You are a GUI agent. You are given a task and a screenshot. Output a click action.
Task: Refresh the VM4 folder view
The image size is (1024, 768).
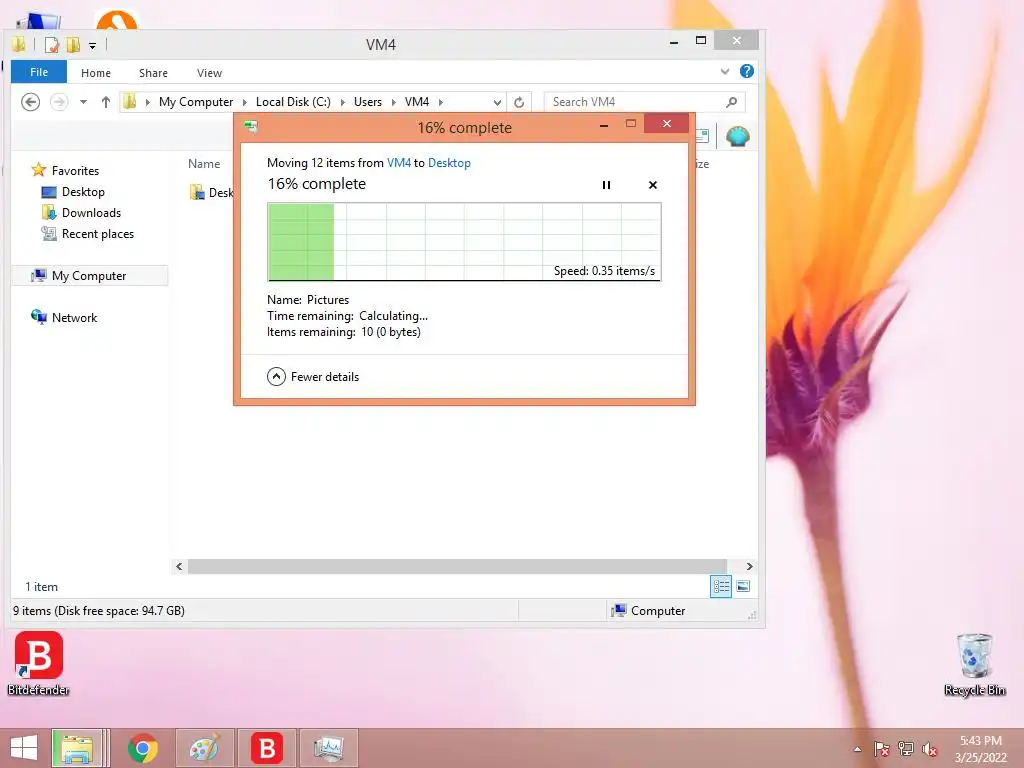tap(519, 103)
